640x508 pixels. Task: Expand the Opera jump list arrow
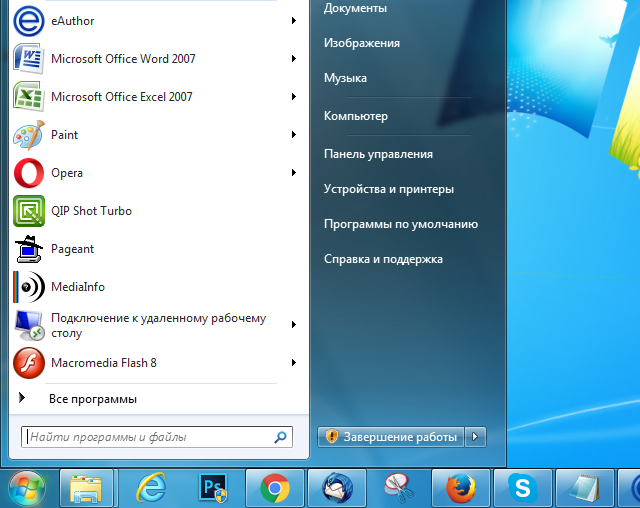click(x=293, y=173)
